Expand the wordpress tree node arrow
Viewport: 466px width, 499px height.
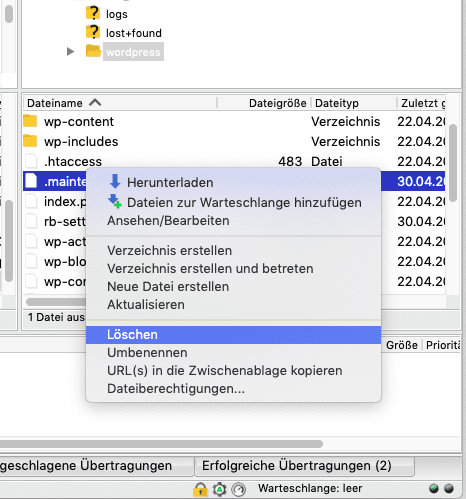pyautogui.click(x=70, y=51)
